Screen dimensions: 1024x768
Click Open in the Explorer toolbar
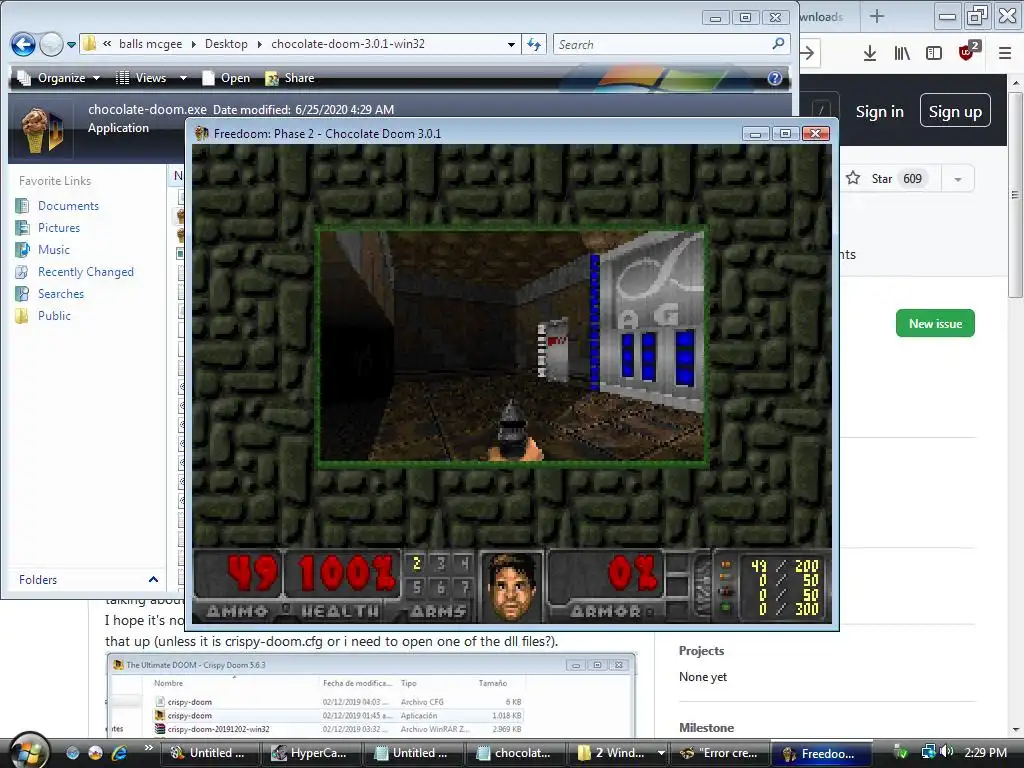click(x=226, y=78)
